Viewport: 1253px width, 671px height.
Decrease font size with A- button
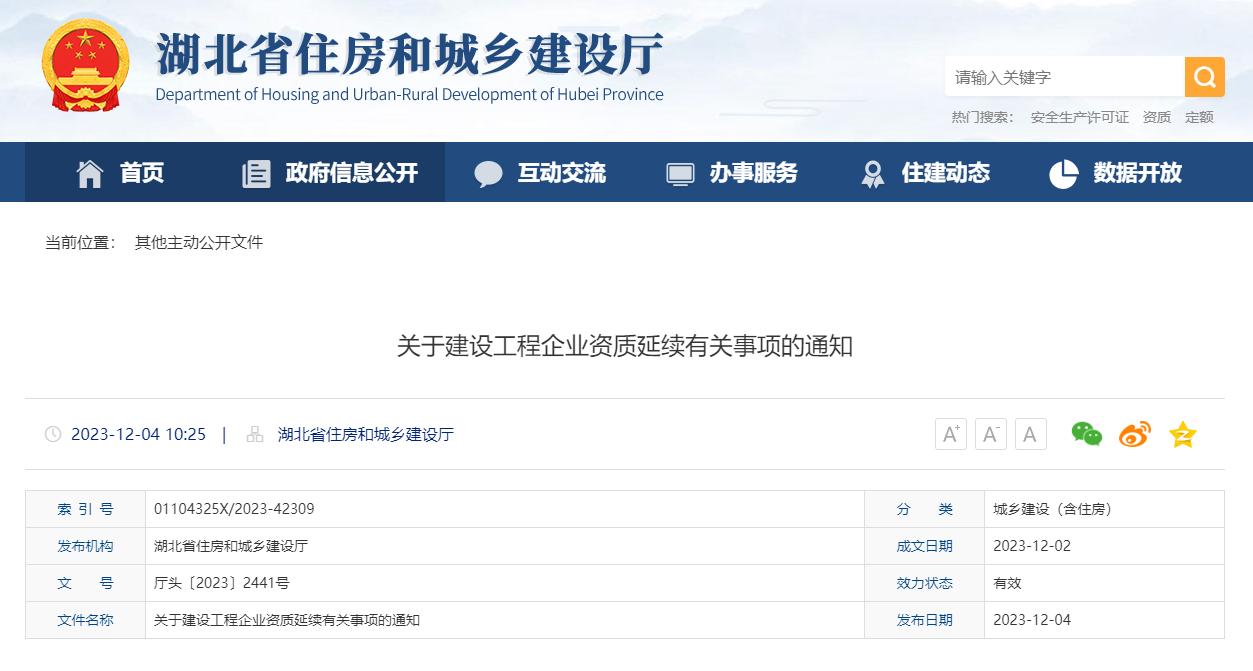[x=991, y=434]
